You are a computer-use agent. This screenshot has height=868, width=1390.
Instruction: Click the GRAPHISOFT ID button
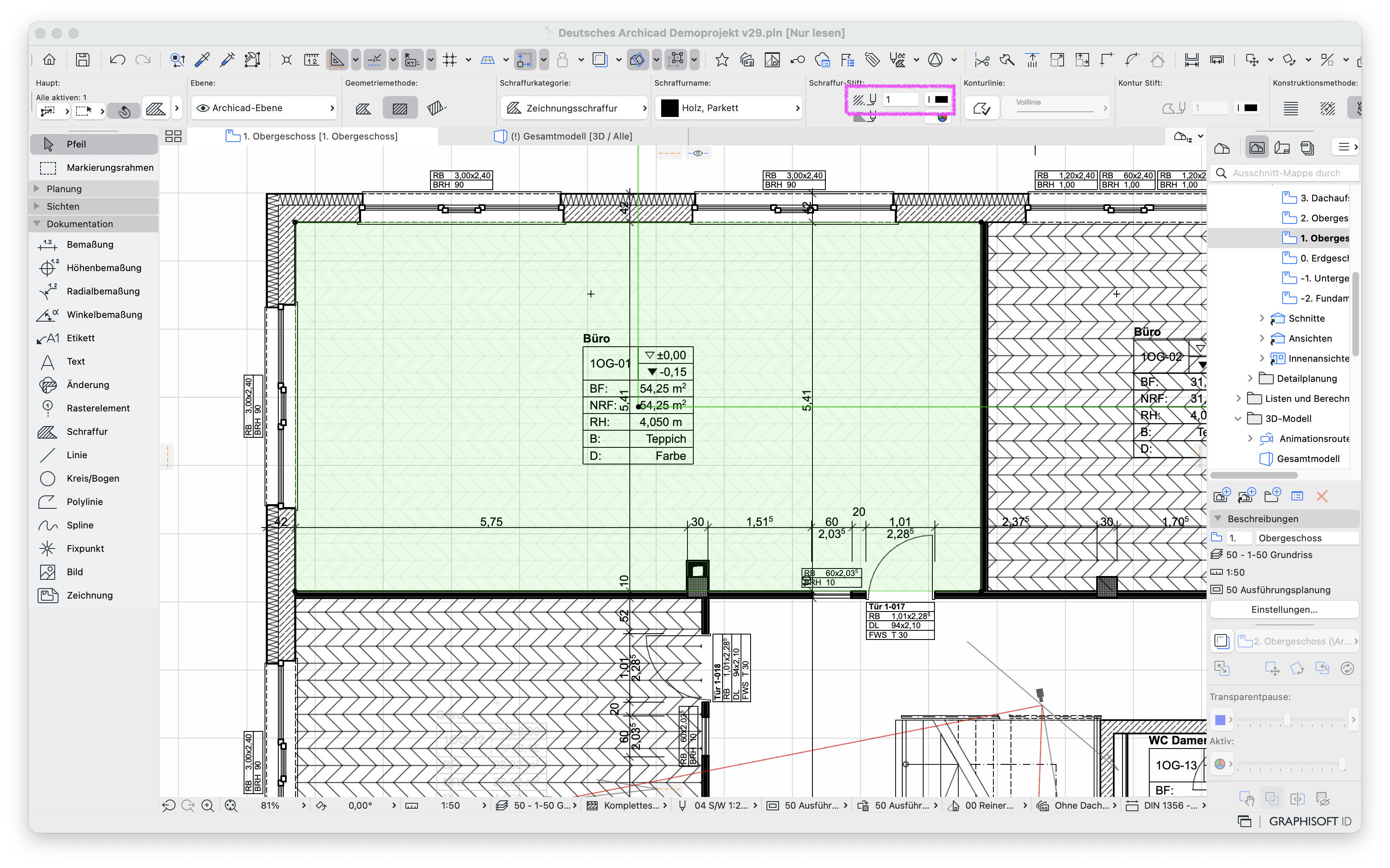1310,822
